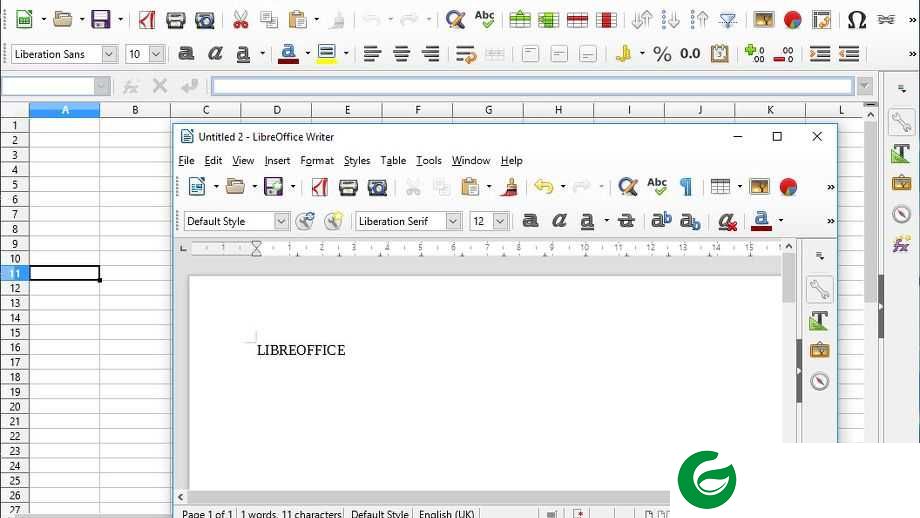The height and width of the screenshot is (518, 920).
Task: Open Writer Default Style paragraph dropdown
Action: tap(281, 221)
